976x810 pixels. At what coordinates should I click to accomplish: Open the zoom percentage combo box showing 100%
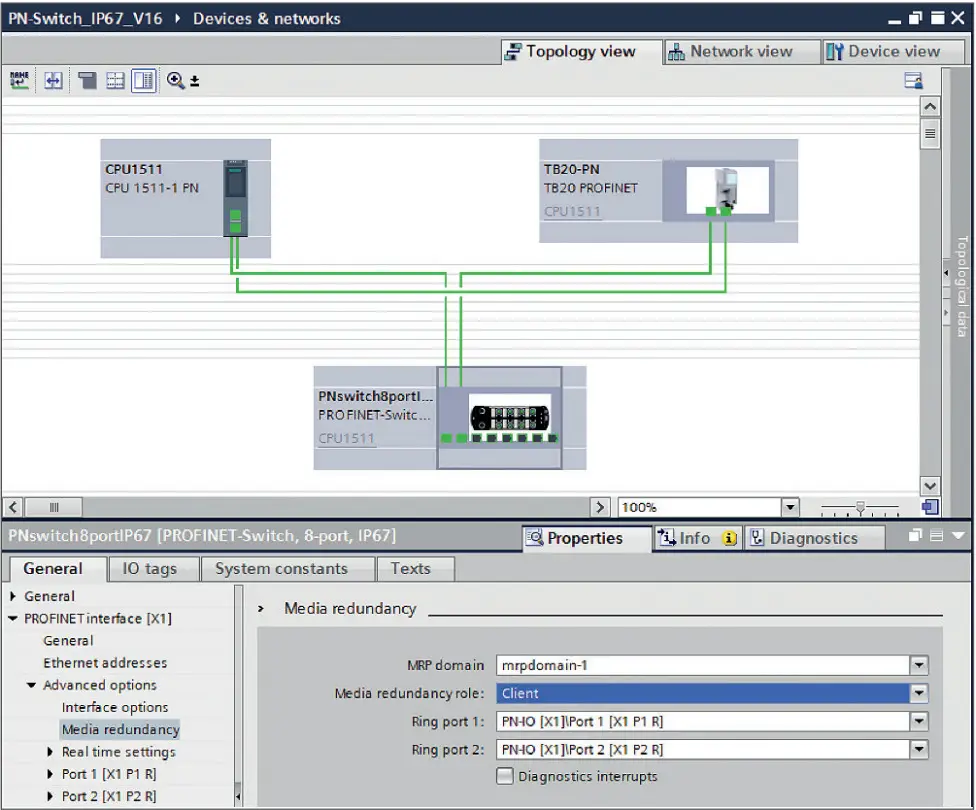coord(789,507)
